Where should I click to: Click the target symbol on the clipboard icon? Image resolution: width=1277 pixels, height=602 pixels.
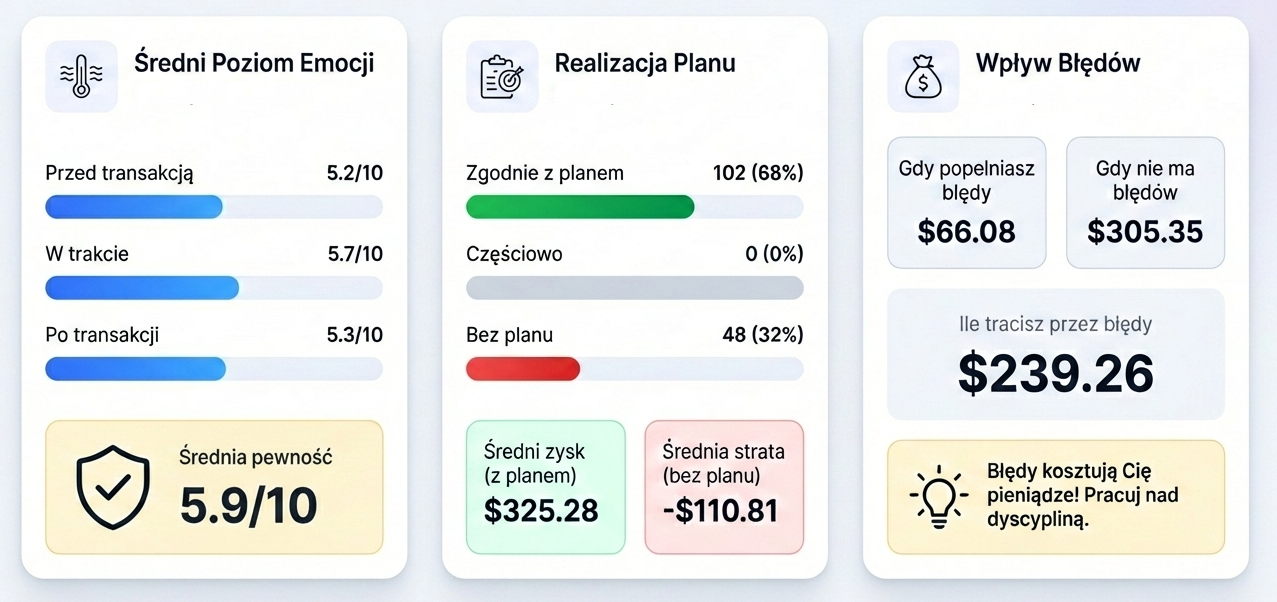point(511,78)
